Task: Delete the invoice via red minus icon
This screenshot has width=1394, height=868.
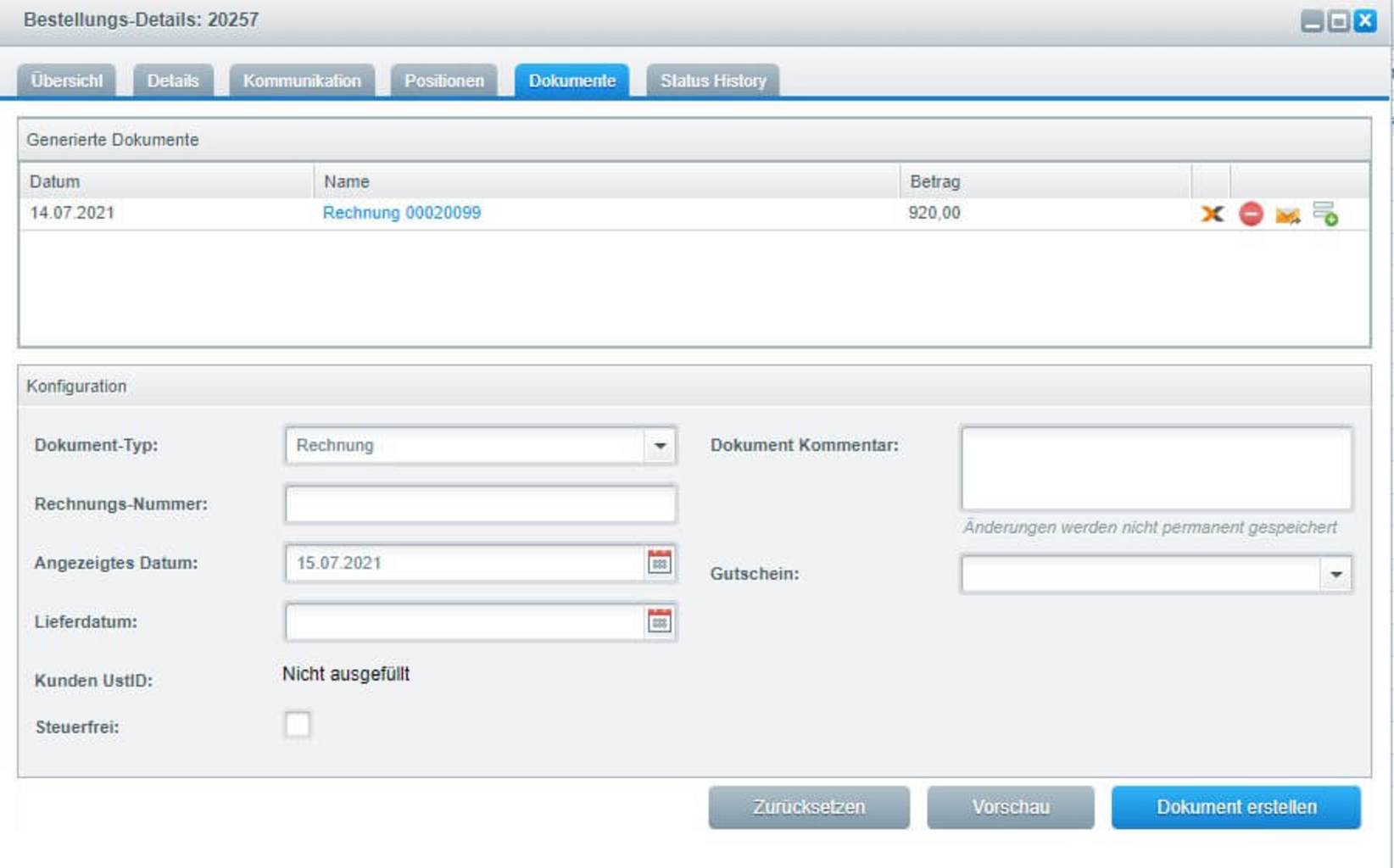Action: coord(1251,214)
